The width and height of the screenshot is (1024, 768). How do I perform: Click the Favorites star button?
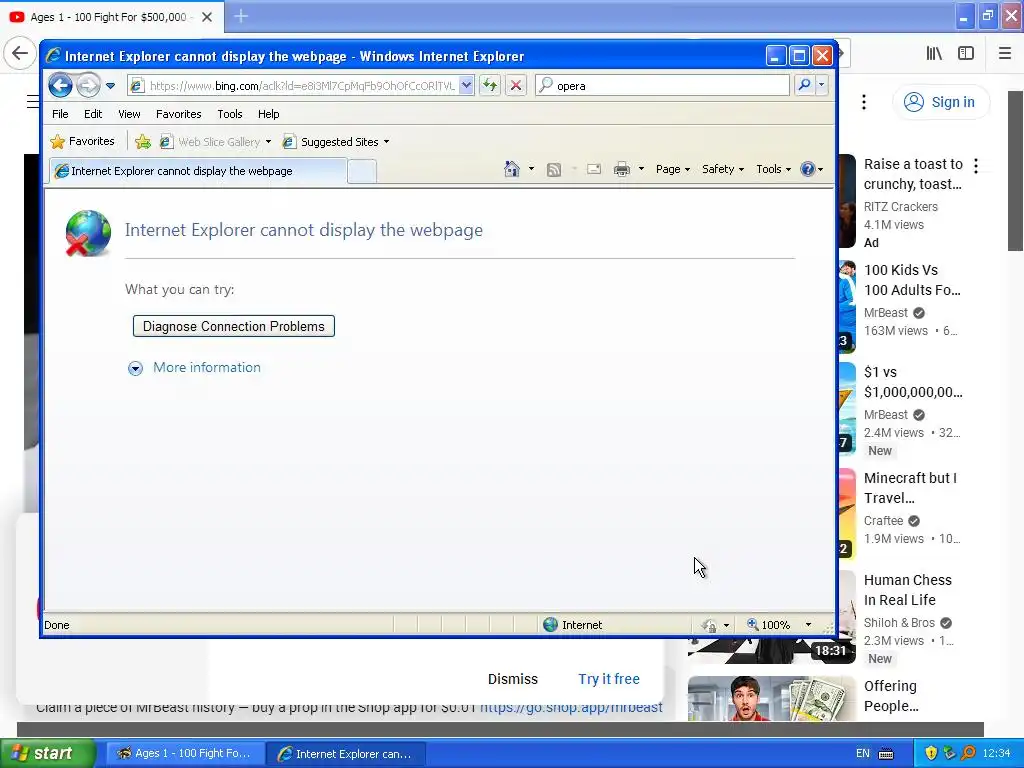[82, 141]
